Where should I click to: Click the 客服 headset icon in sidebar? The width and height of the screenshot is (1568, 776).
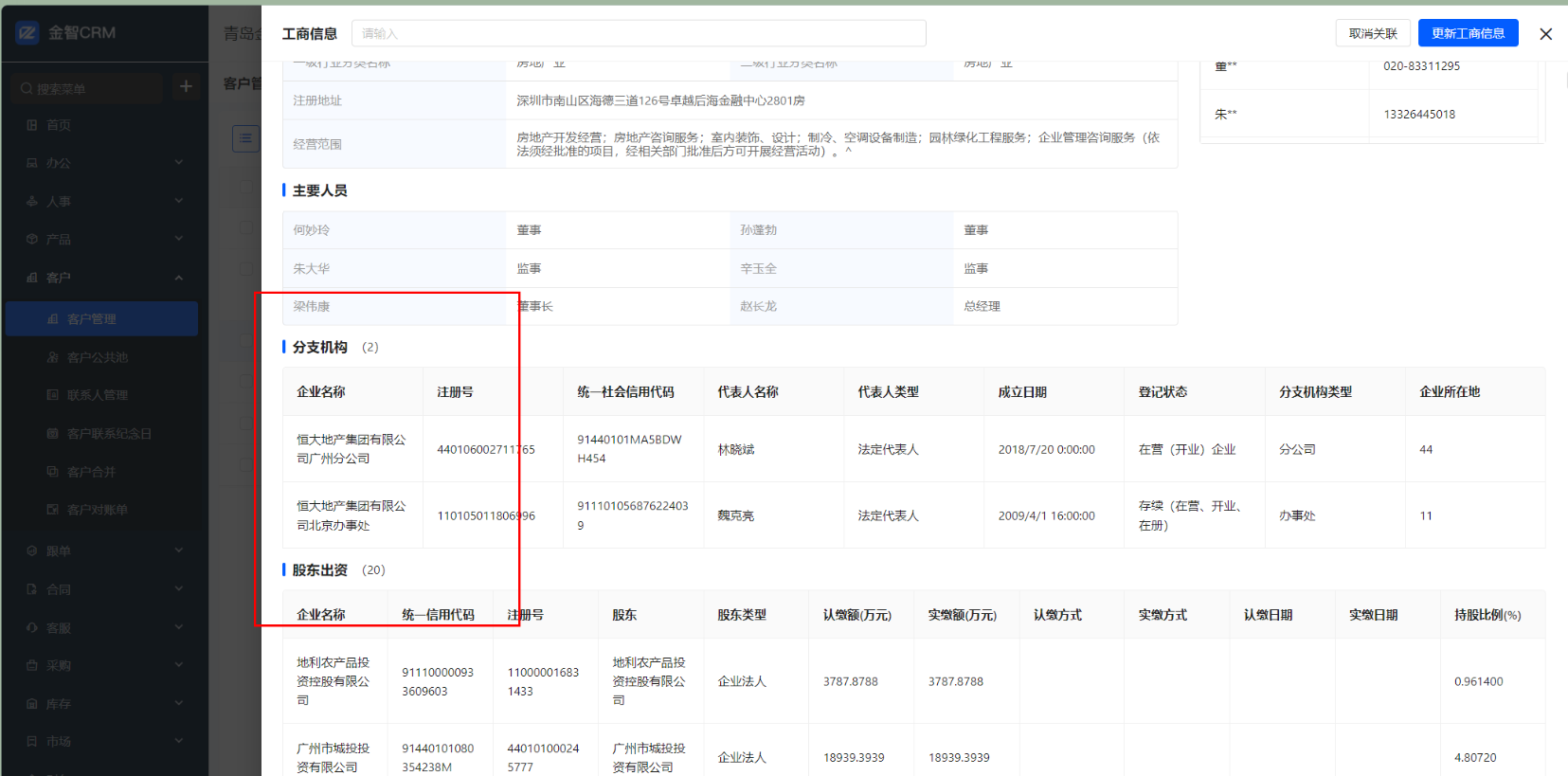point(32,628)
